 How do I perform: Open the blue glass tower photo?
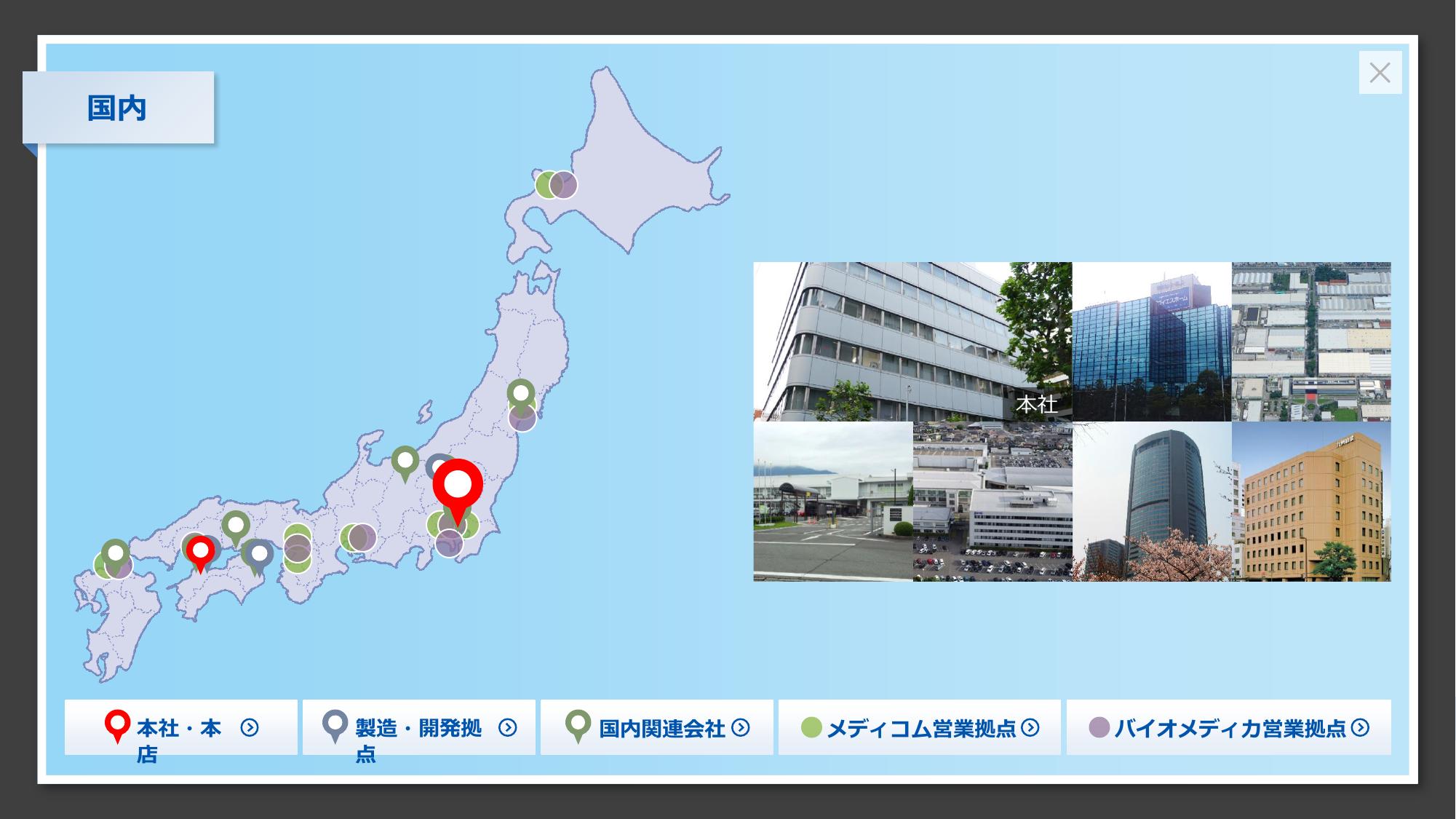click(1151, 341)
